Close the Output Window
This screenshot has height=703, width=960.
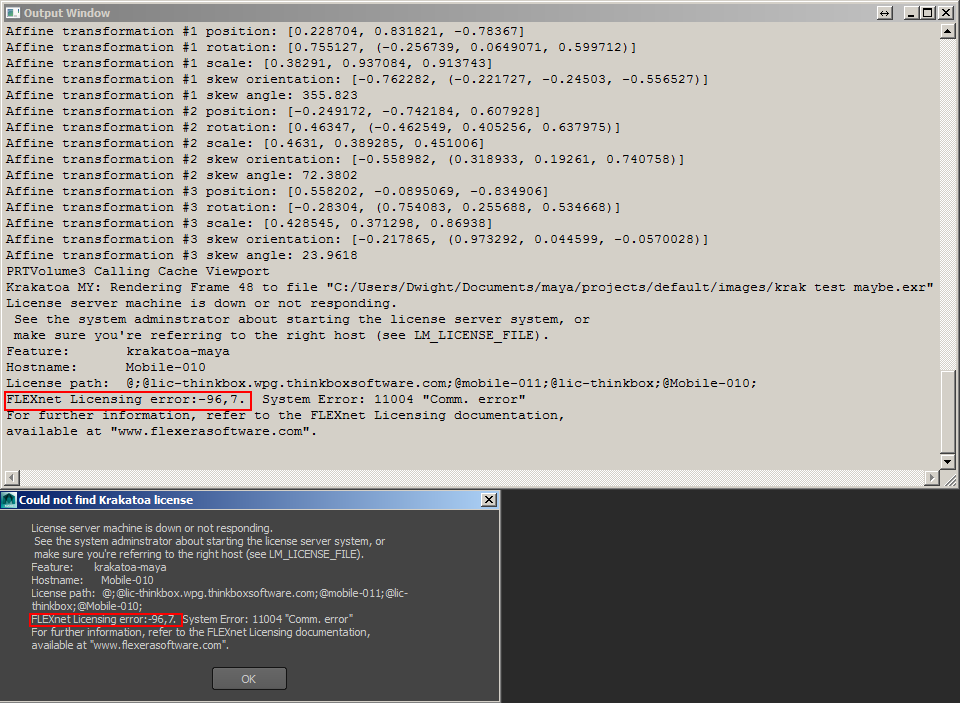point(945,13)
